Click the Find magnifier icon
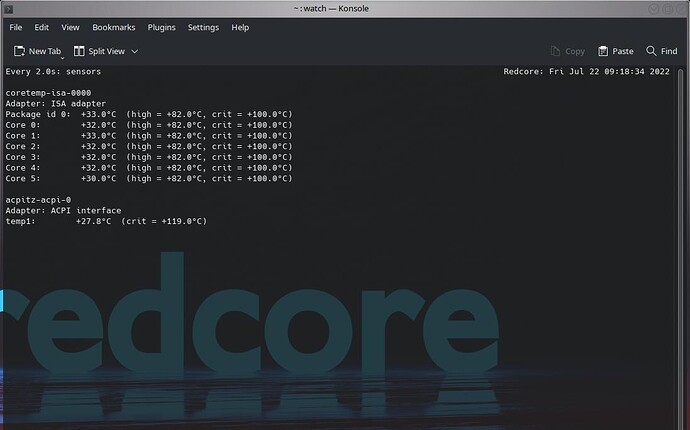The width and height of the screenshot is (690, 430). point(651,51)
